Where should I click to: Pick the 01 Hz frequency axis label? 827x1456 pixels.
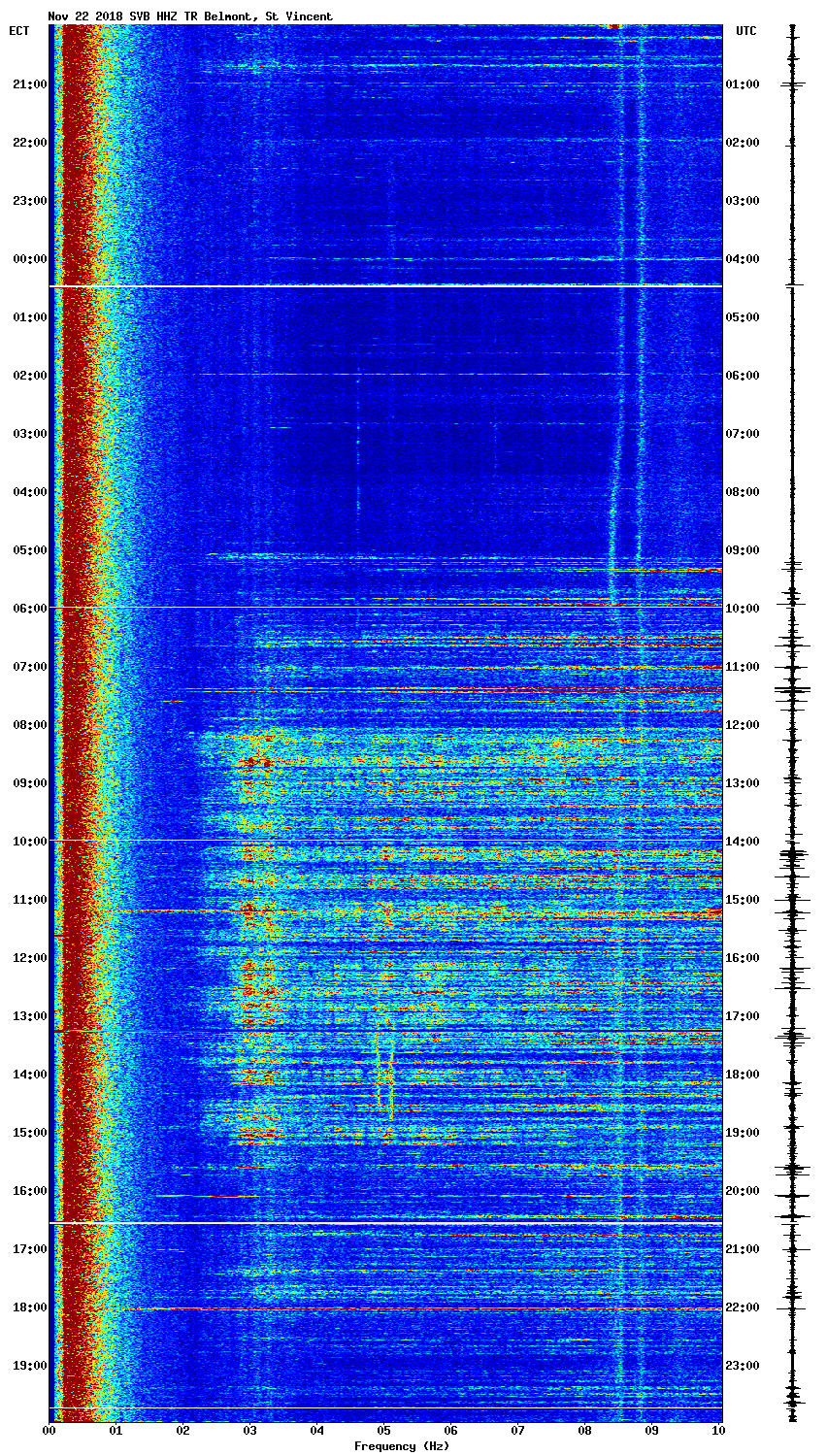point(116,1431)
